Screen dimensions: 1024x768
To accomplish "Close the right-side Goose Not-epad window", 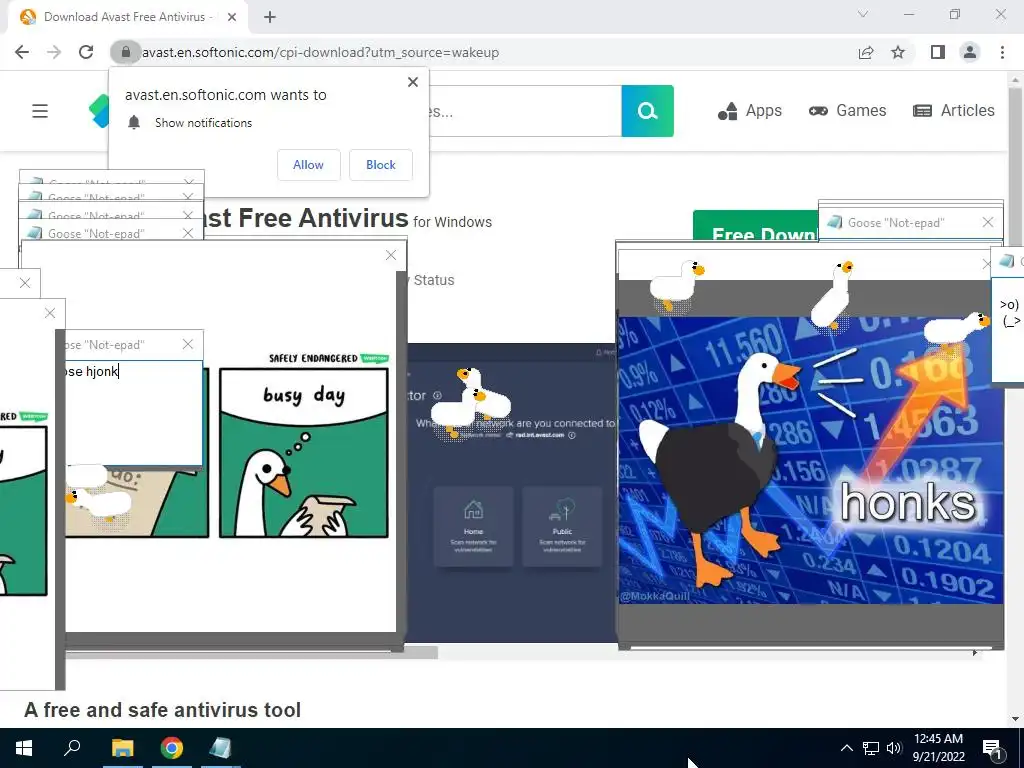I will tap(988, 223).
